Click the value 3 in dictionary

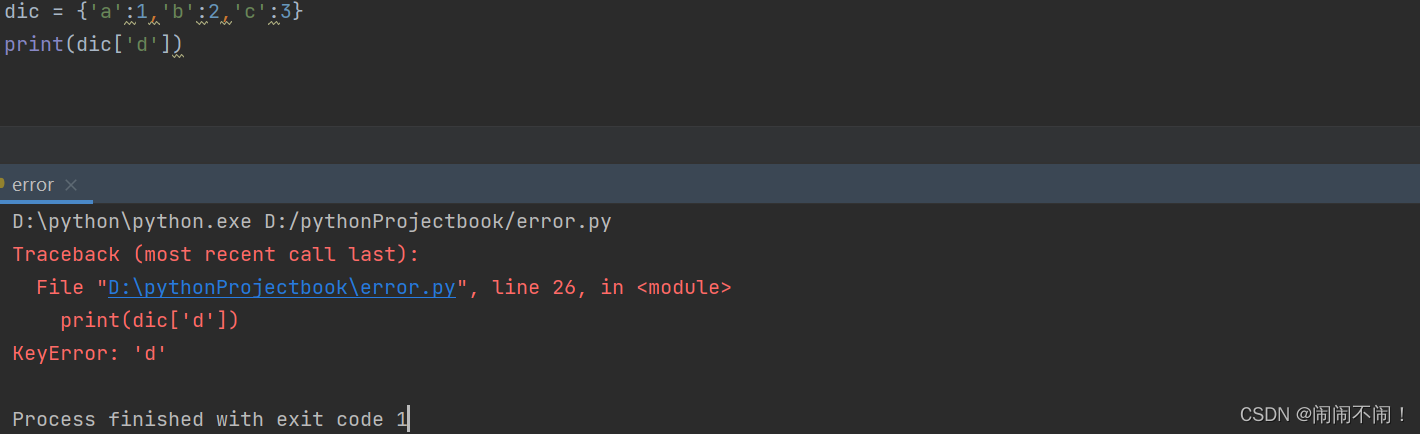pos(285,13)
